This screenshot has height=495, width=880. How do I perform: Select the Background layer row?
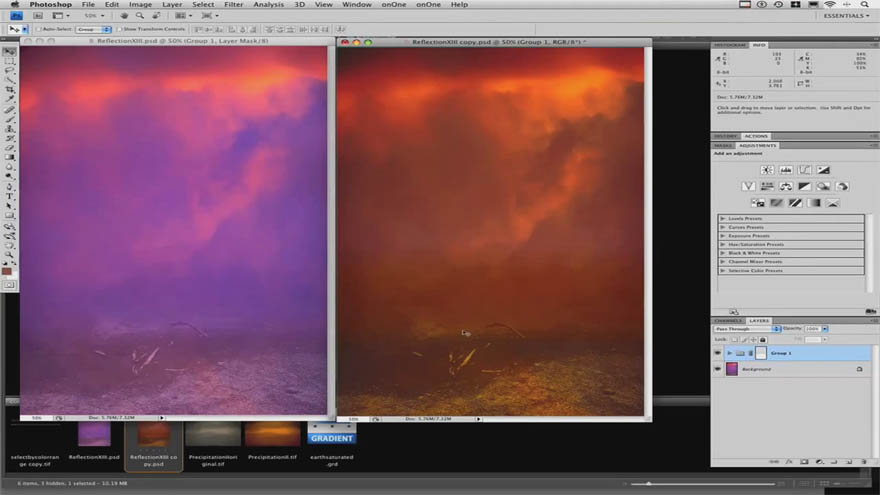tap(792, 369)
